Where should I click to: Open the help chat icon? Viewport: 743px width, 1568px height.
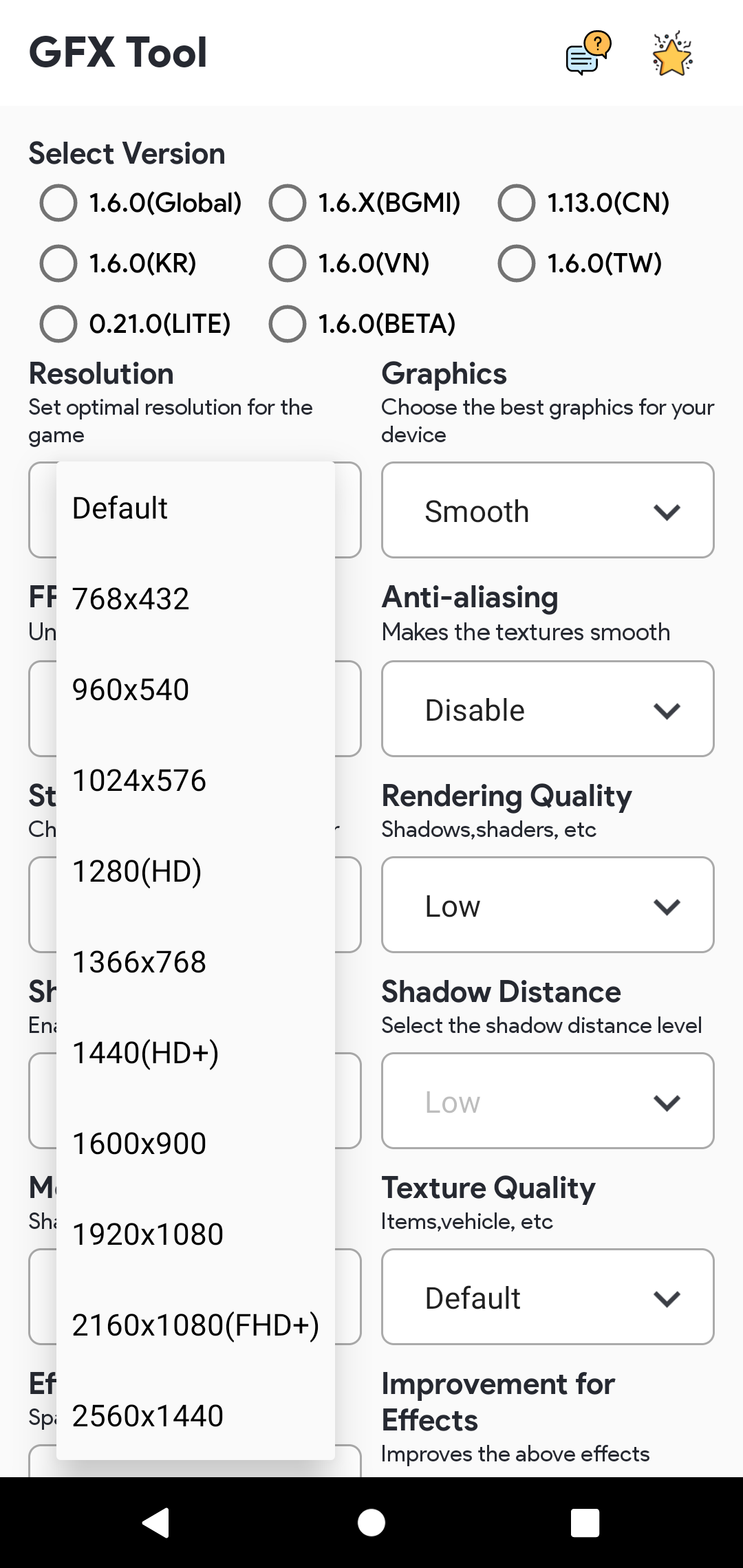coord(588,54)
